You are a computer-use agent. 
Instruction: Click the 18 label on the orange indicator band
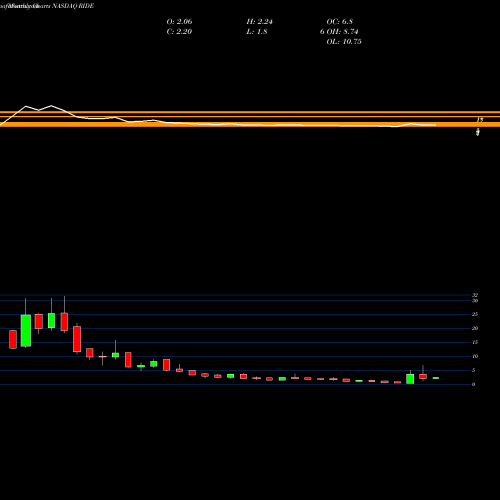[x=480, y=120]
